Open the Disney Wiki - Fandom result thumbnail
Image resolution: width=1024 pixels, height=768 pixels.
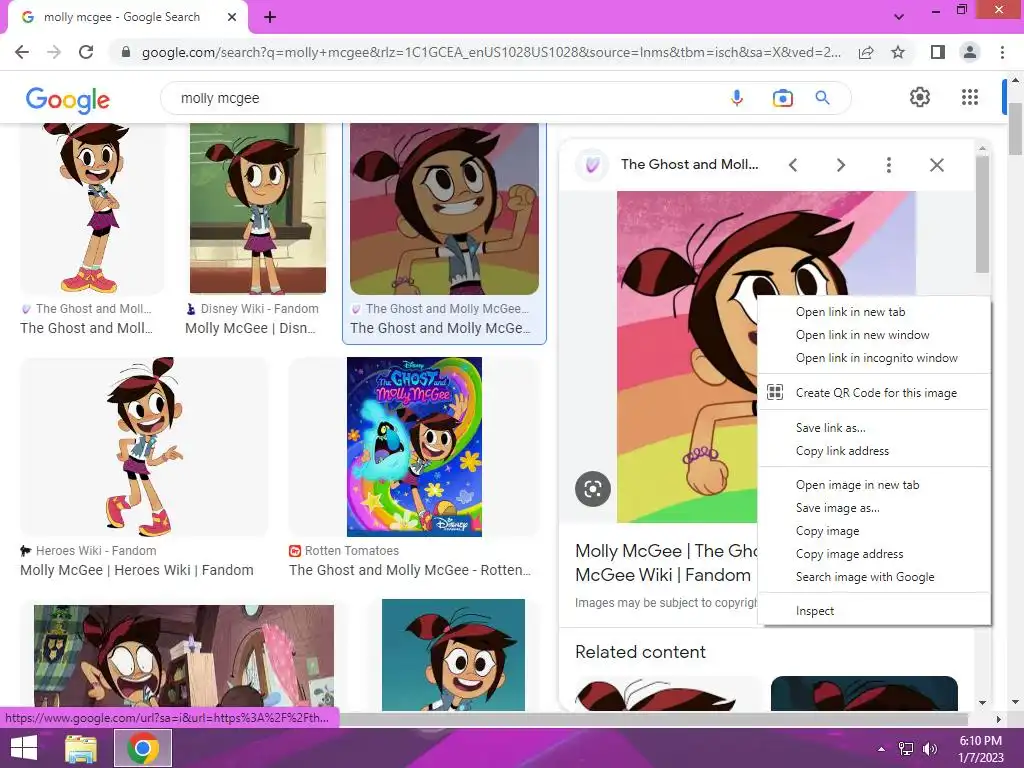(258, 208)
